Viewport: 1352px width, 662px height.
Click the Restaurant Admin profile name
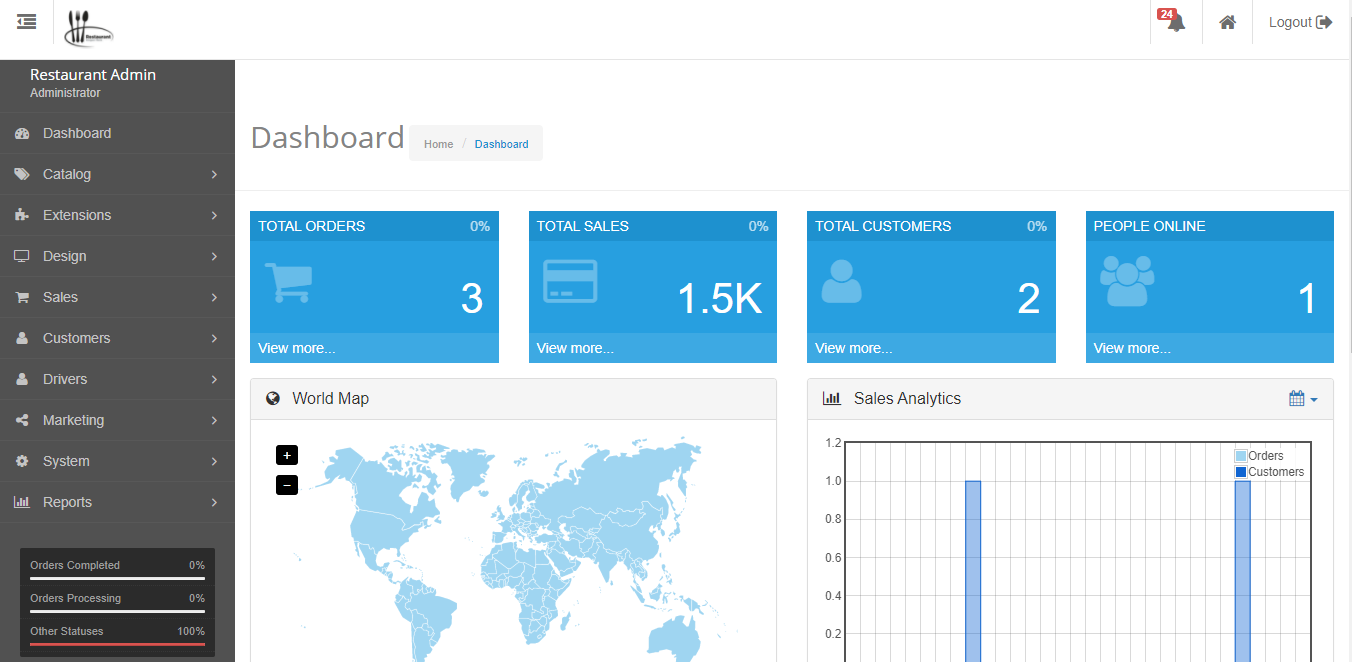point(93,74)
